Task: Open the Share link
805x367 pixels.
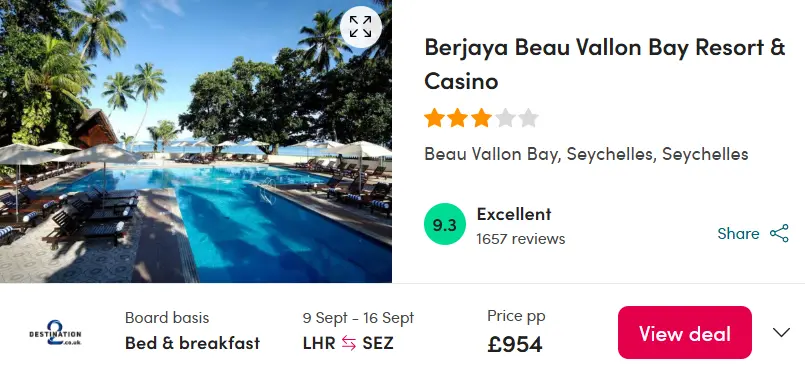Action: click(x=738, y=234)
